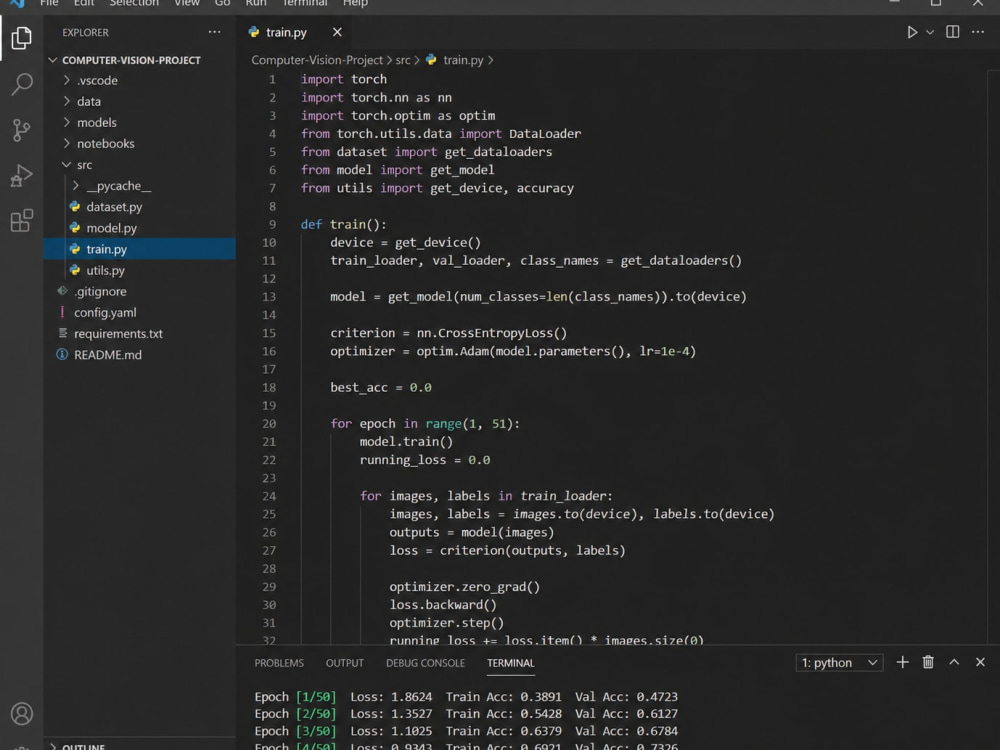Click Computer-Vision-Project in the breadcrumb
Viewport: 1000px width, 750px height.
317,60
